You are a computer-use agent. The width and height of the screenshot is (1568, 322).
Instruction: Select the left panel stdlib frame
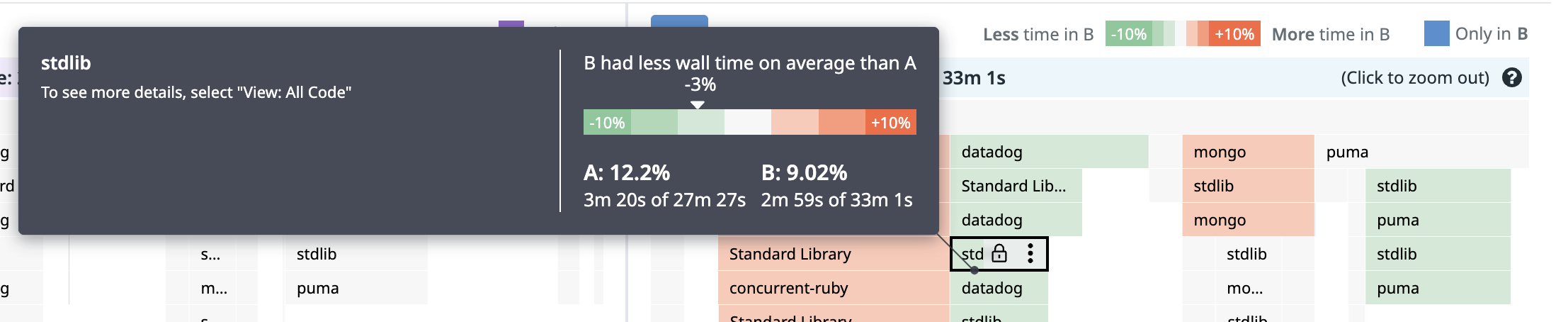(x=356, y=254)
